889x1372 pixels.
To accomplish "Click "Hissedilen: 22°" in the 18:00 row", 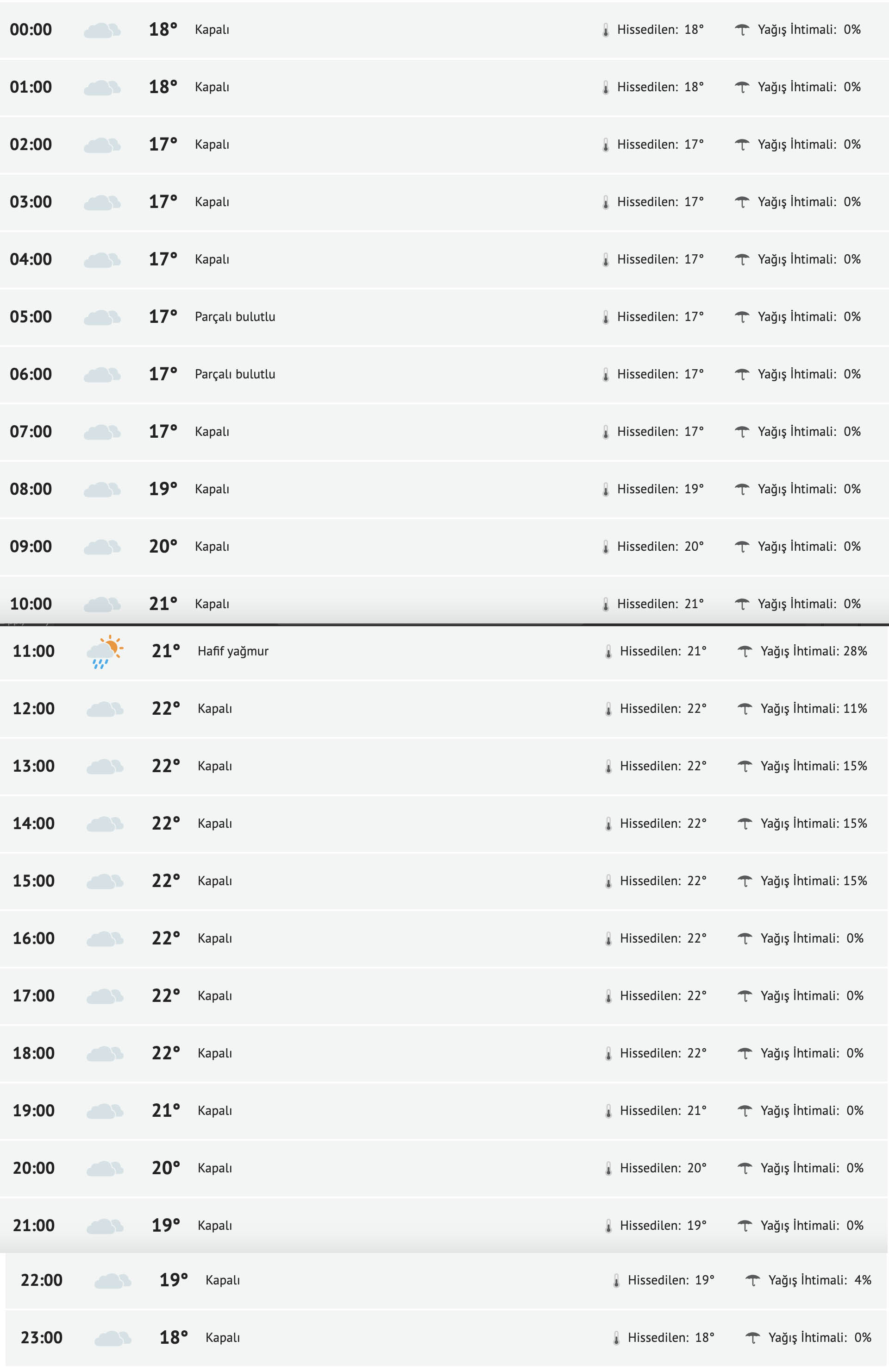I will coord(663,1053).
